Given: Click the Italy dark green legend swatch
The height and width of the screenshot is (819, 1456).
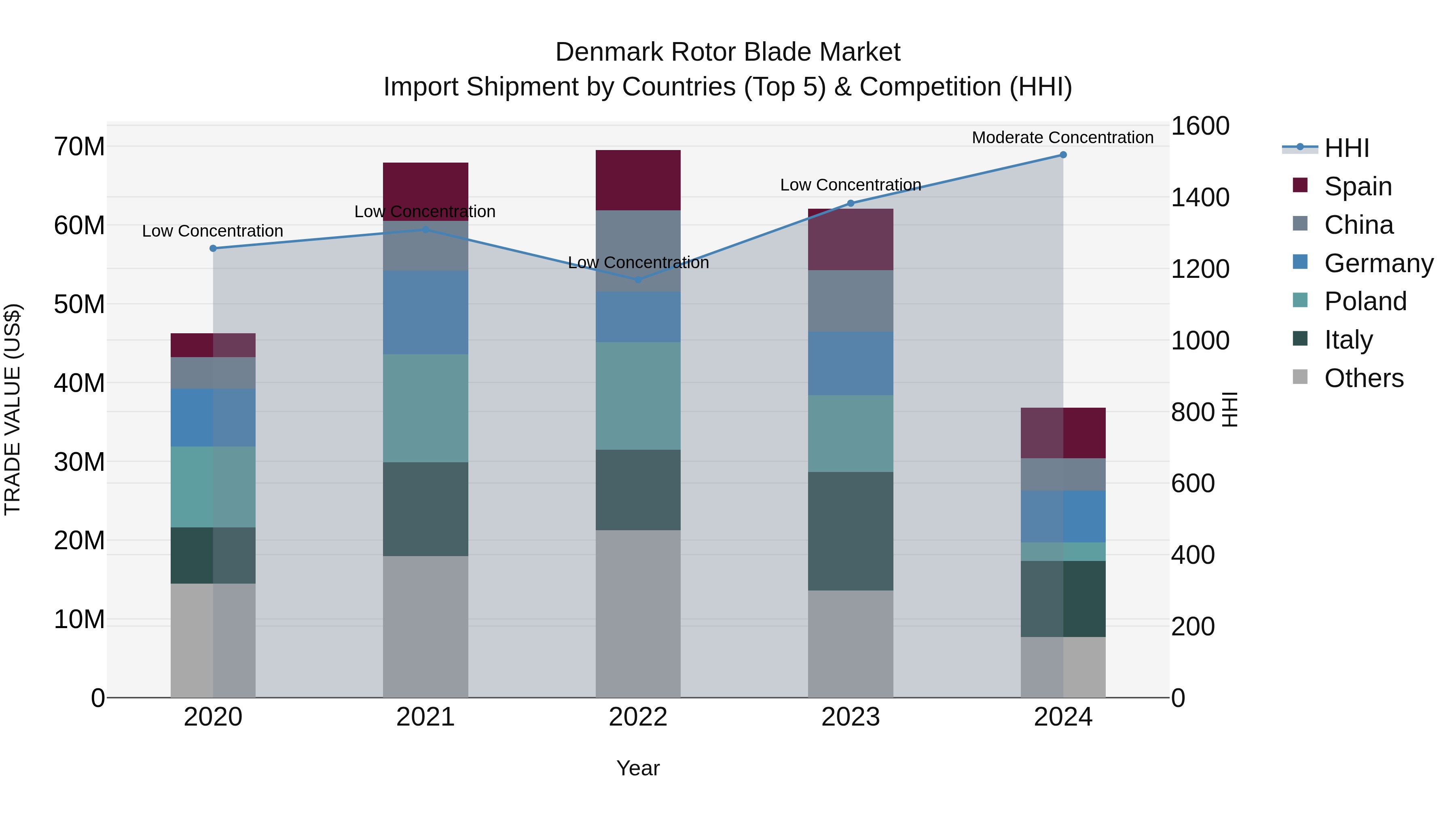Looking at the screenshot, I should point(1300,338).
